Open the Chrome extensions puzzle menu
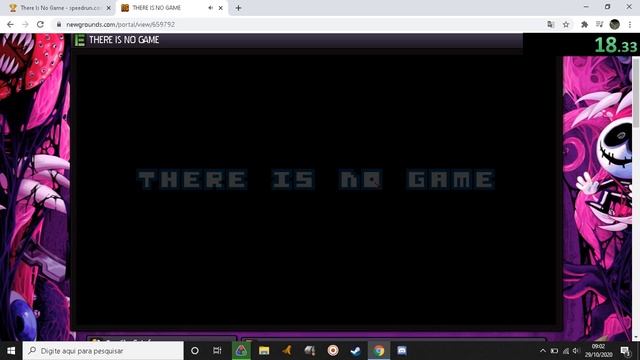Screen dimensions: 640x360 coord(584,24)
